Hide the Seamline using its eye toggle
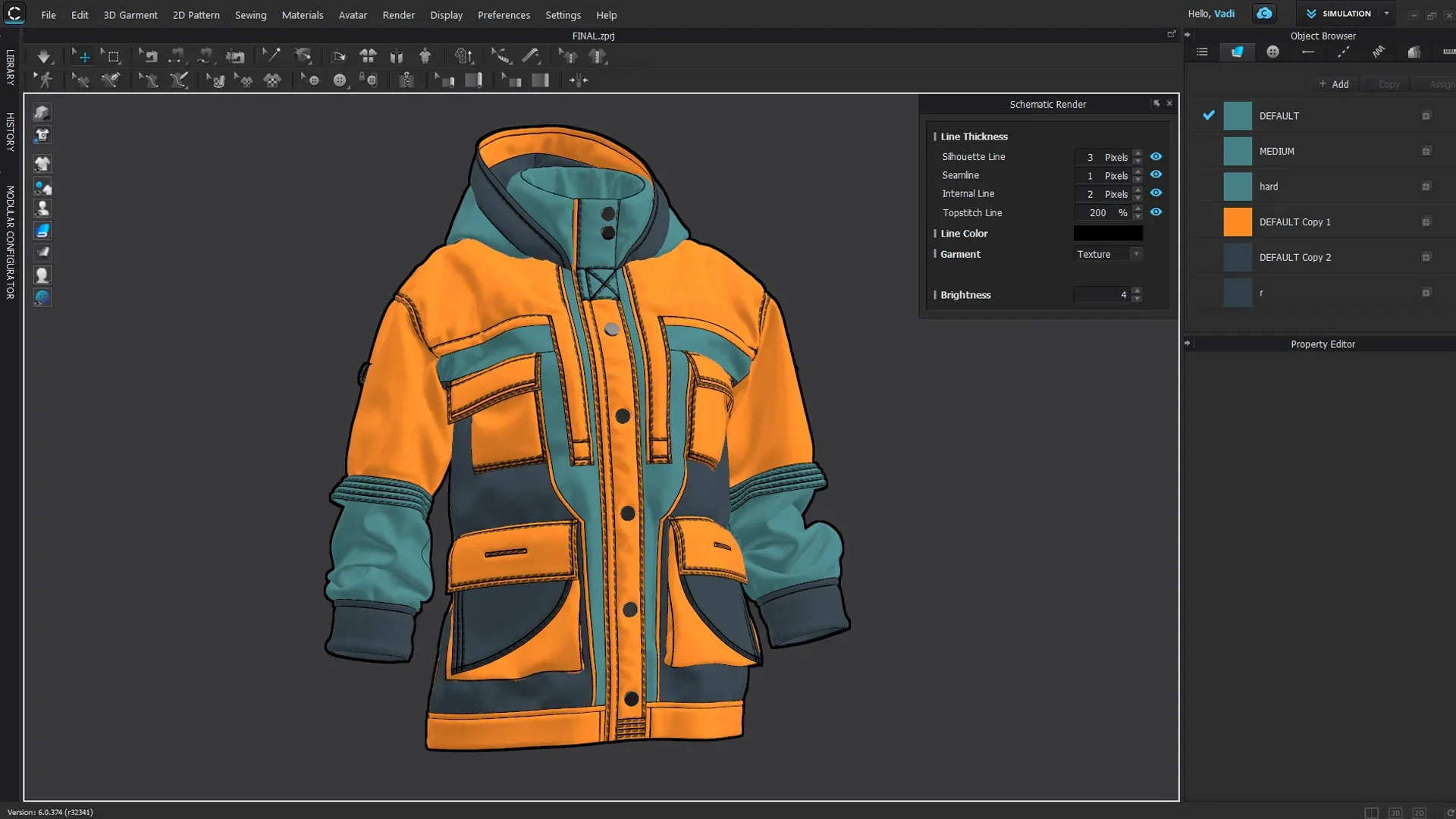1456x819 pixels. pyautogui.click(x=1156, y=174)
